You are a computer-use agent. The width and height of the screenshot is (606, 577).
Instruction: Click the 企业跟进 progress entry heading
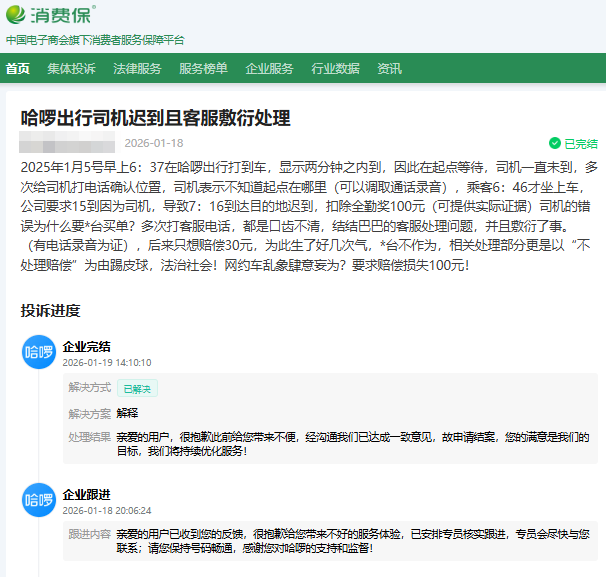coord(87,494)
